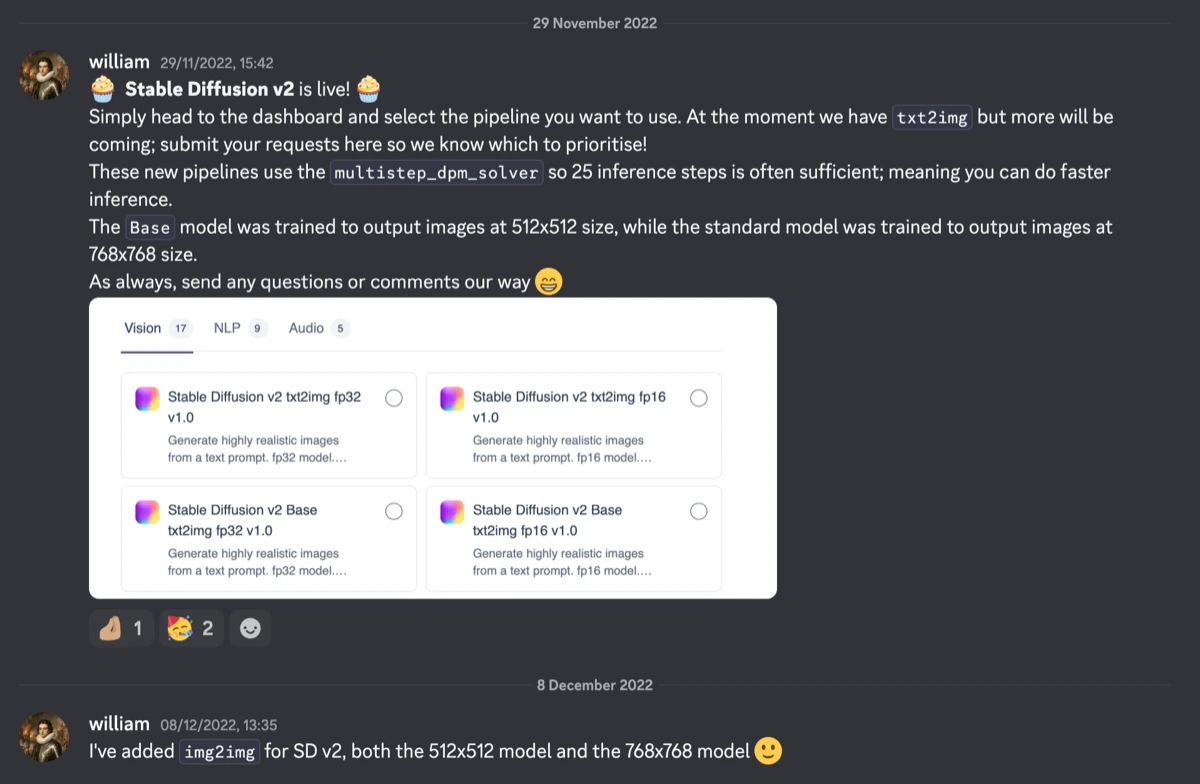Click the gradient icon of Base txt2img fp16
This screenshot has height=784, width=1200.
point(452,511)
